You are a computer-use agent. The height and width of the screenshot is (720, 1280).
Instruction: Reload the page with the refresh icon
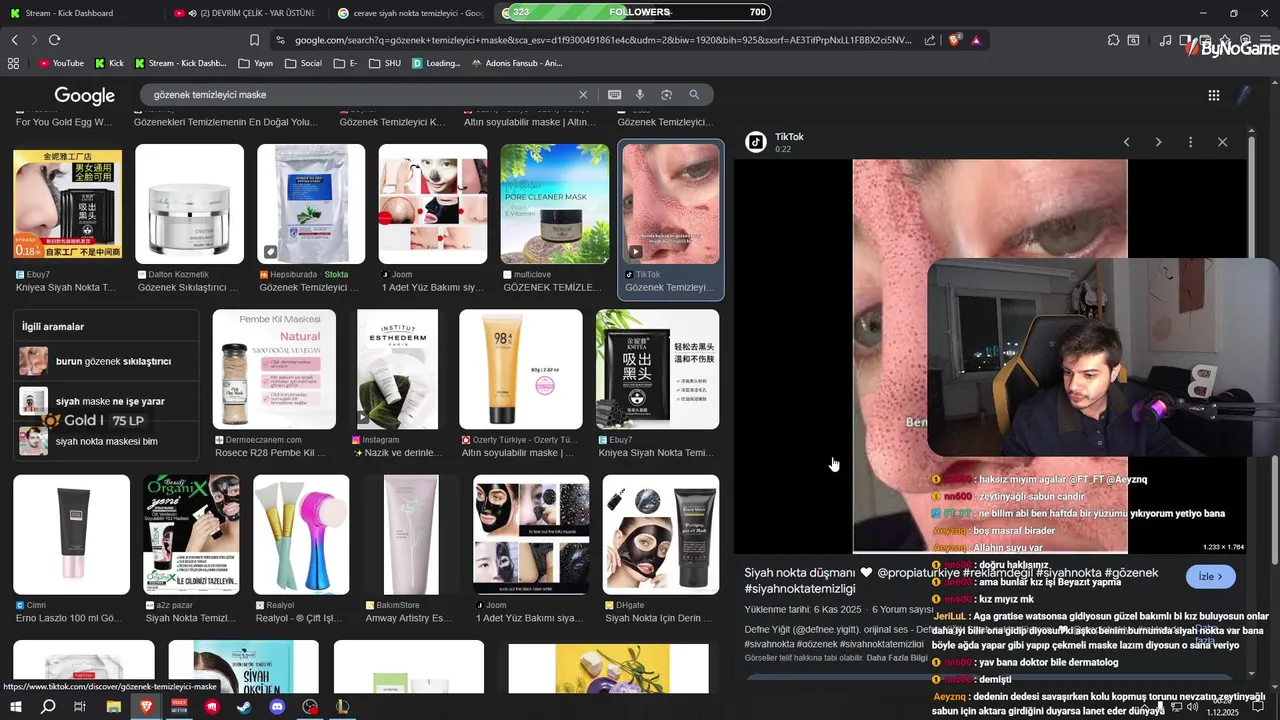coord(54,40)
